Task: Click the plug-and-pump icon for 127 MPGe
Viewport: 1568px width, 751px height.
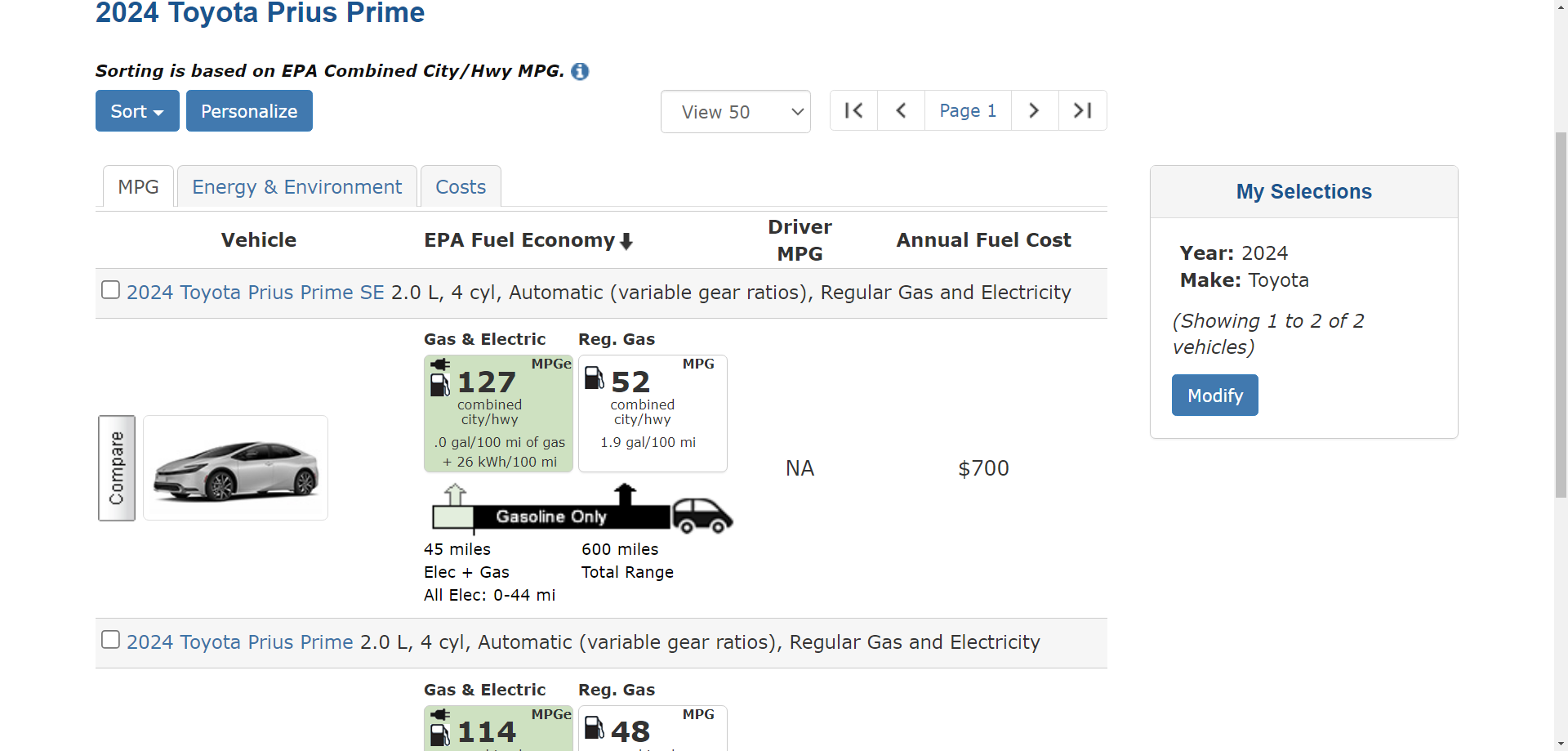Action: coord(440,378)
